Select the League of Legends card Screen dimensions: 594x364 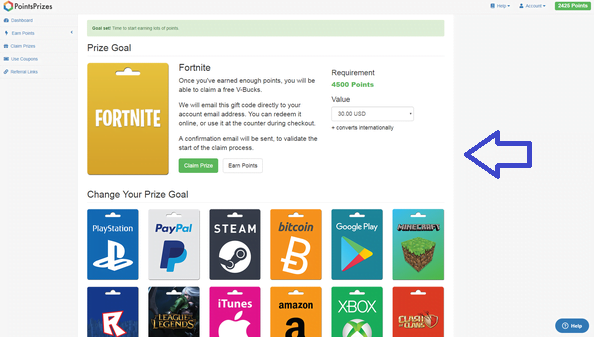coord(174,312)
